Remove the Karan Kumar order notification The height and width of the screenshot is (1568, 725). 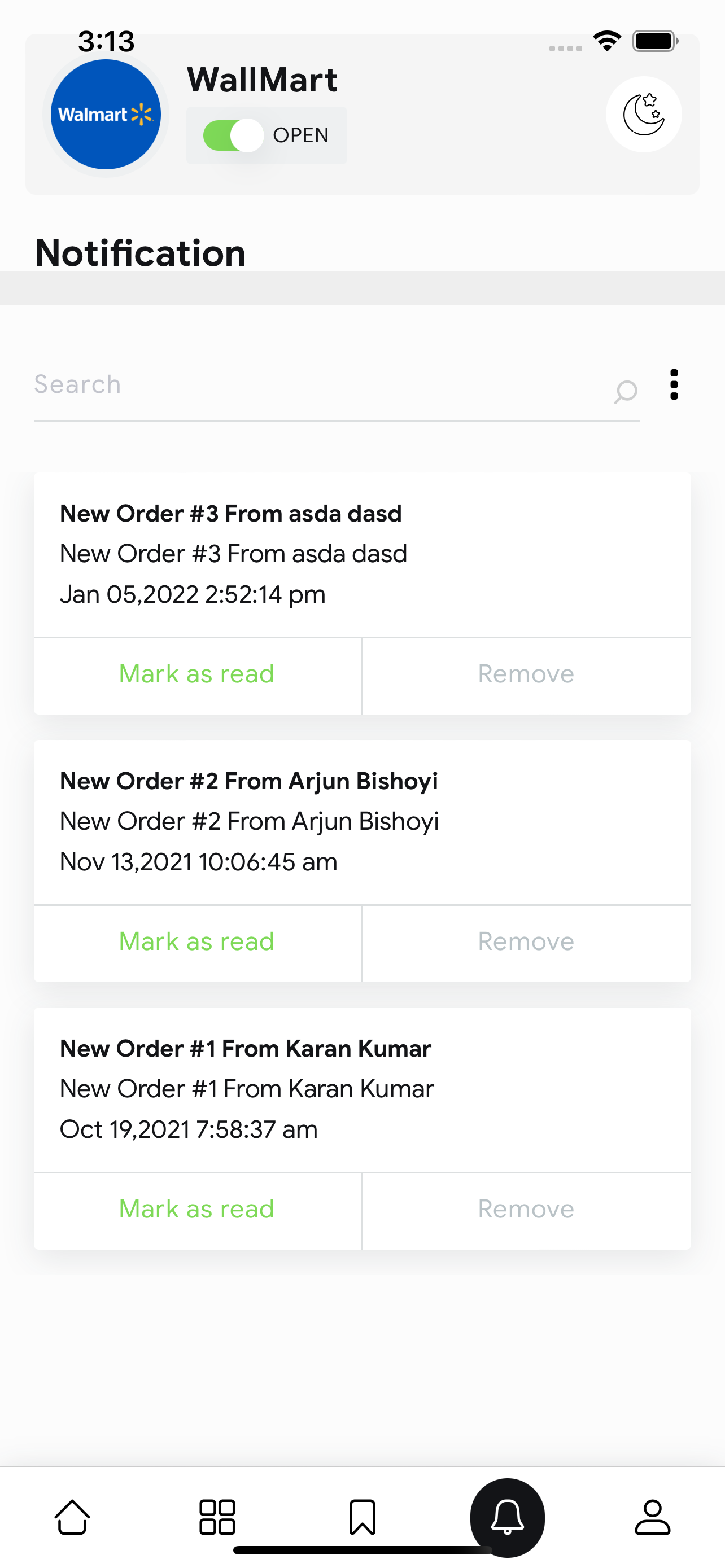527,1209
